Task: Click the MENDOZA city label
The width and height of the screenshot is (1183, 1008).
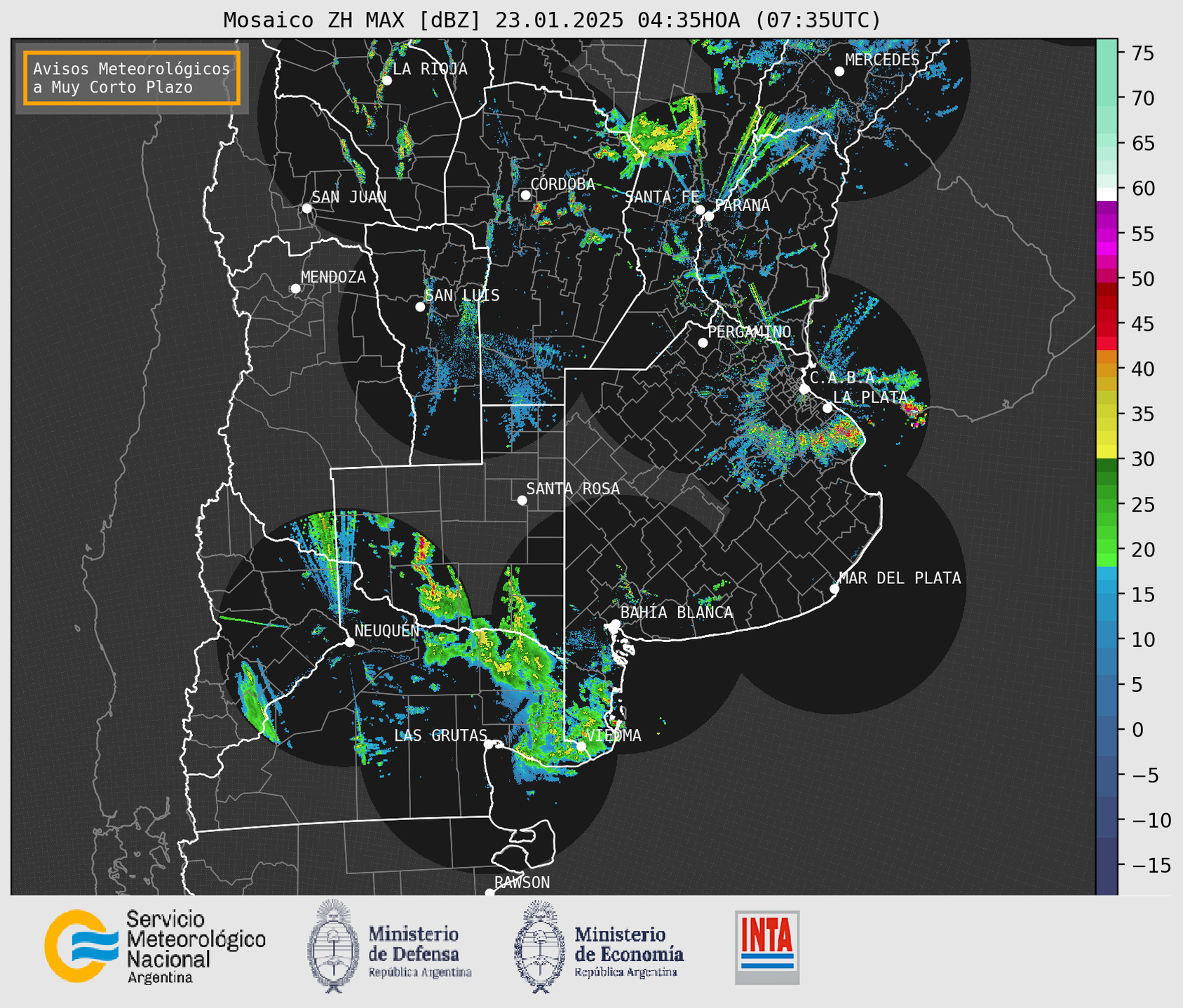Action: [x=333, y=277]
